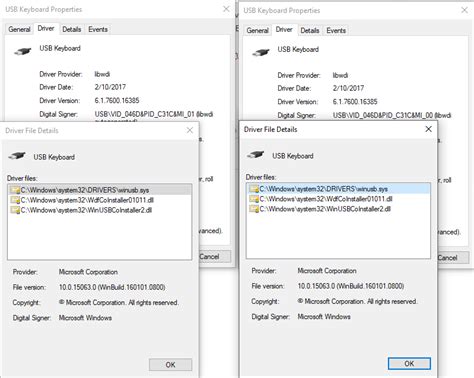Open General tab in right USB Keyboard Properties

(x=257, y=30)
